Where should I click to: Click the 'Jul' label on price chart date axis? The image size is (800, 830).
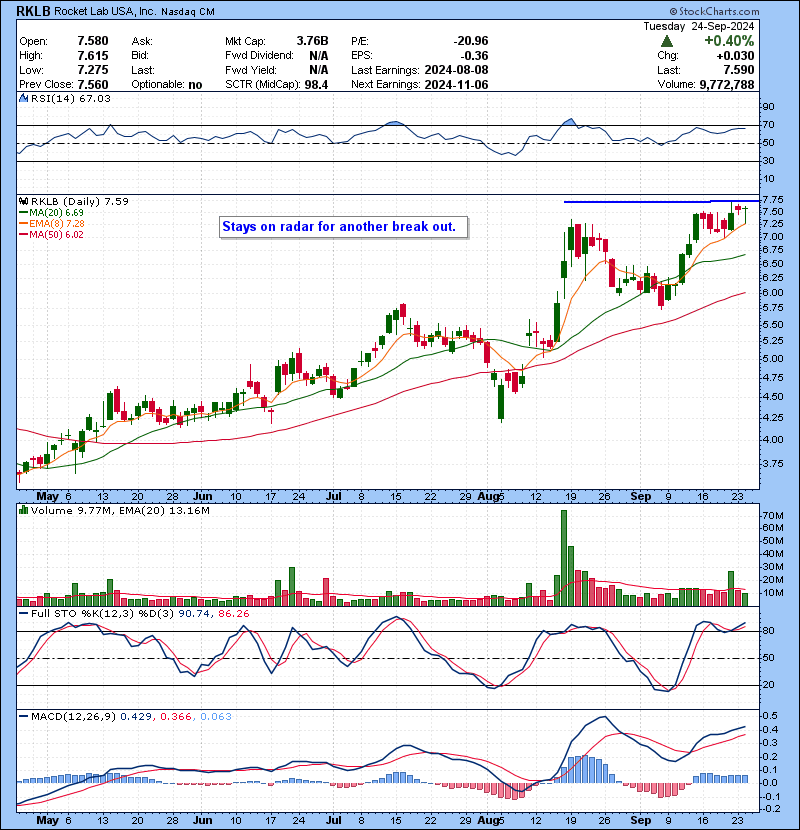[334, 496]
